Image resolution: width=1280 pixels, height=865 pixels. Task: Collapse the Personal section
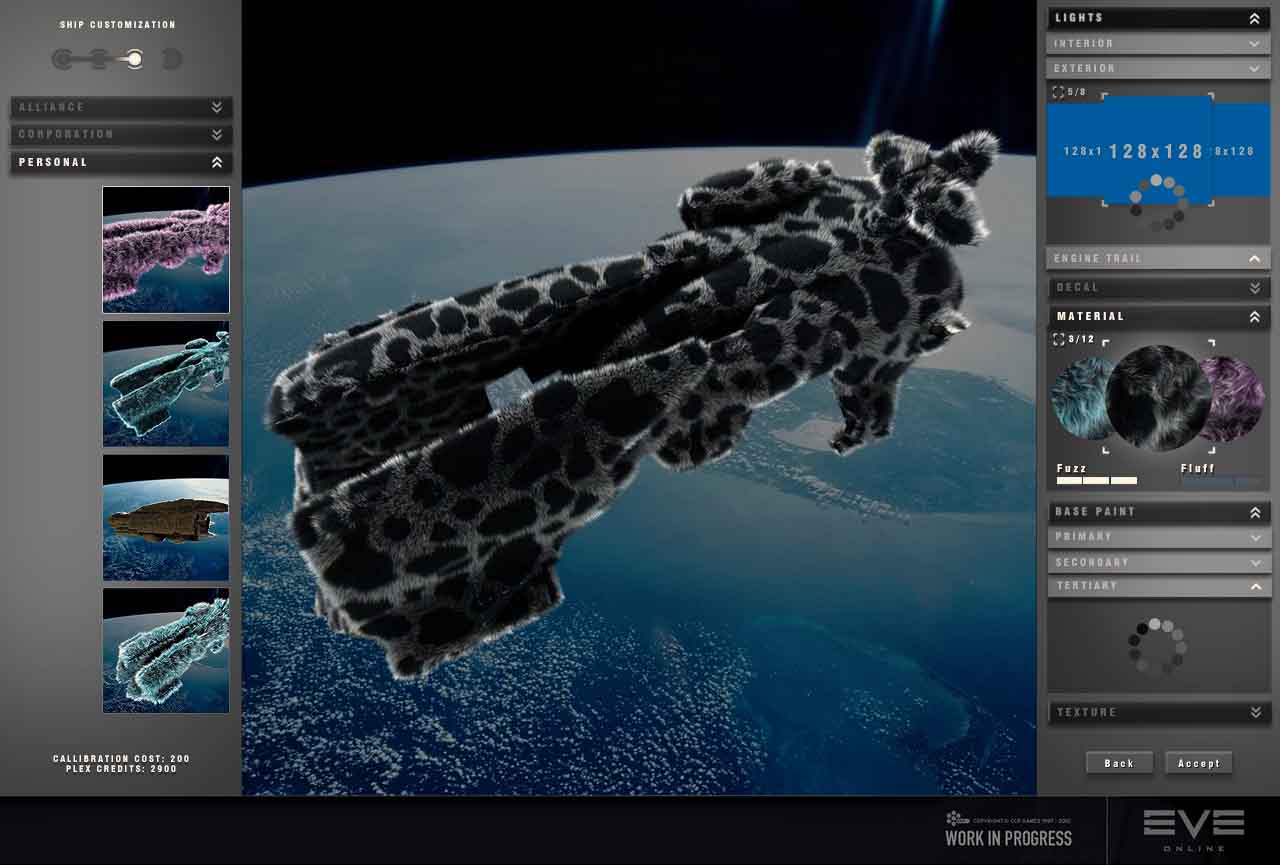coord(121,162)
